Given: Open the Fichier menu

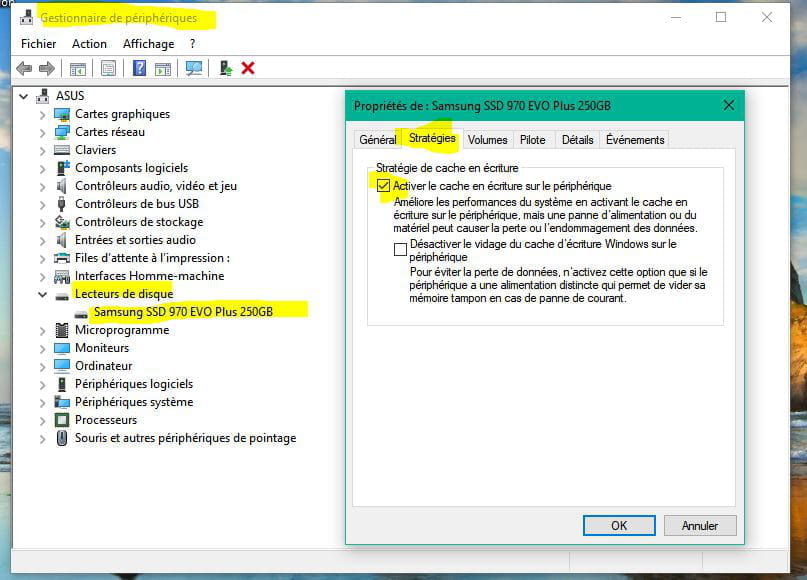Looking at the screenshot, I should click(x=38, y=44).
